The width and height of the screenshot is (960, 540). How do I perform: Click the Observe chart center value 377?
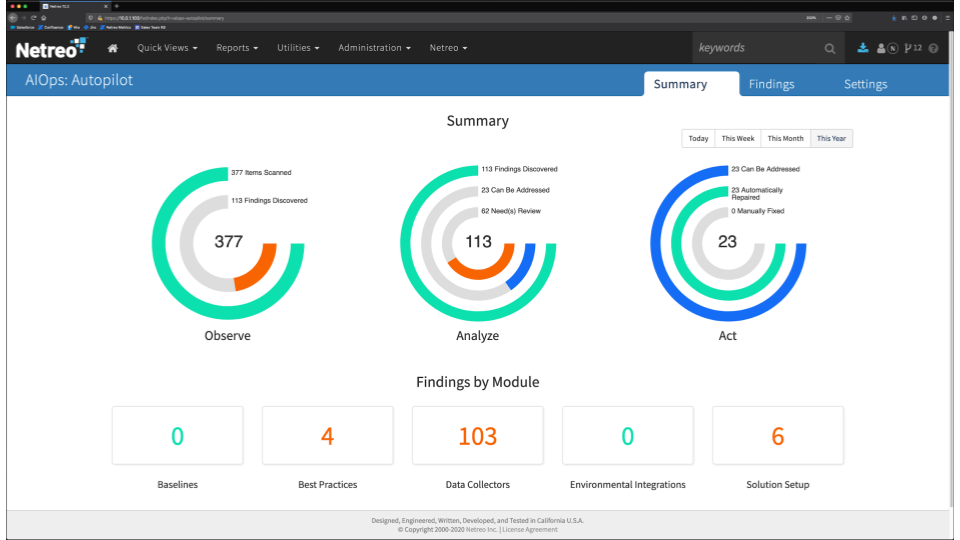pos(228,241)
